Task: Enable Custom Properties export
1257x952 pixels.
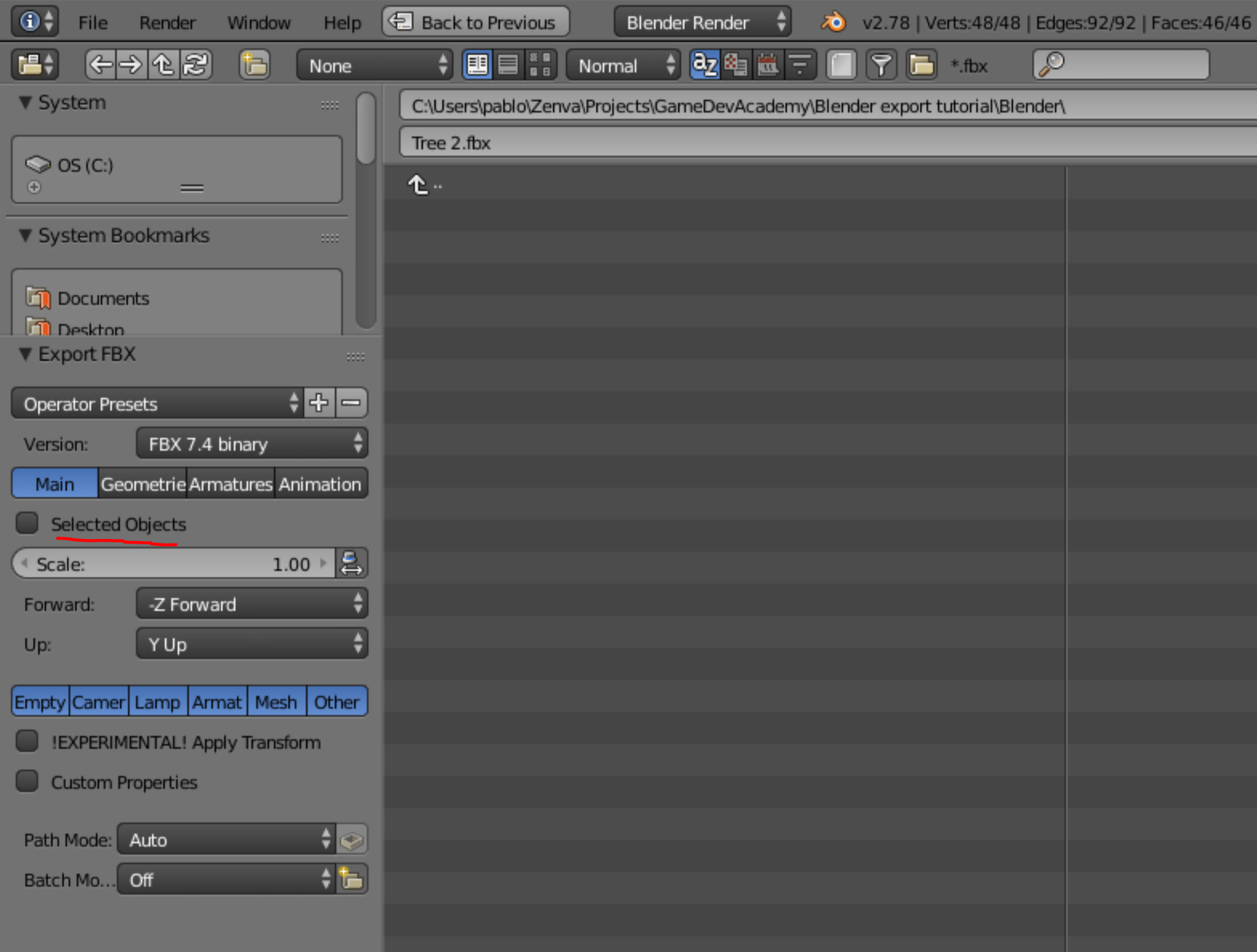Action: tap(27, 781)
